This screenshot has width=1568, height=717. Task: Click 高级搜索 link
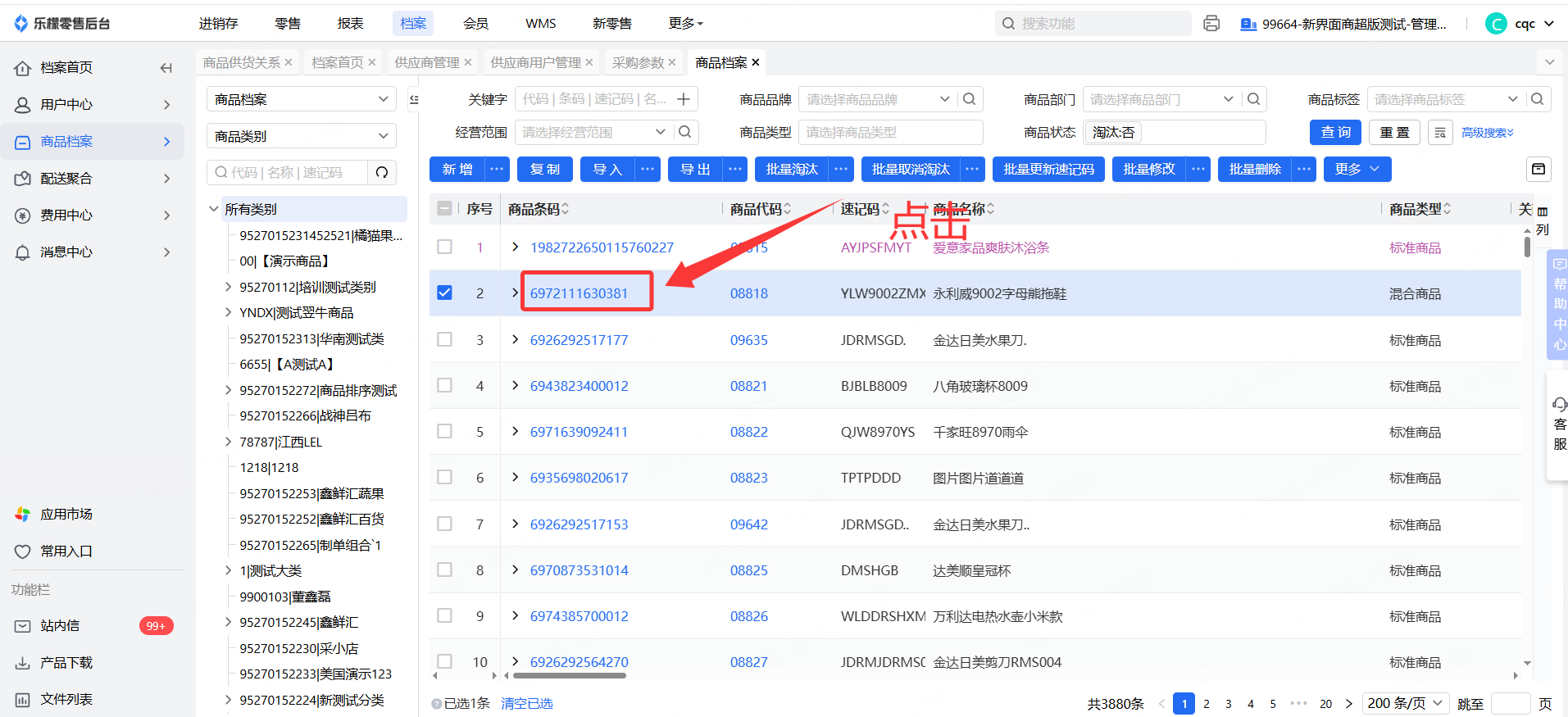pos(1488,132)
